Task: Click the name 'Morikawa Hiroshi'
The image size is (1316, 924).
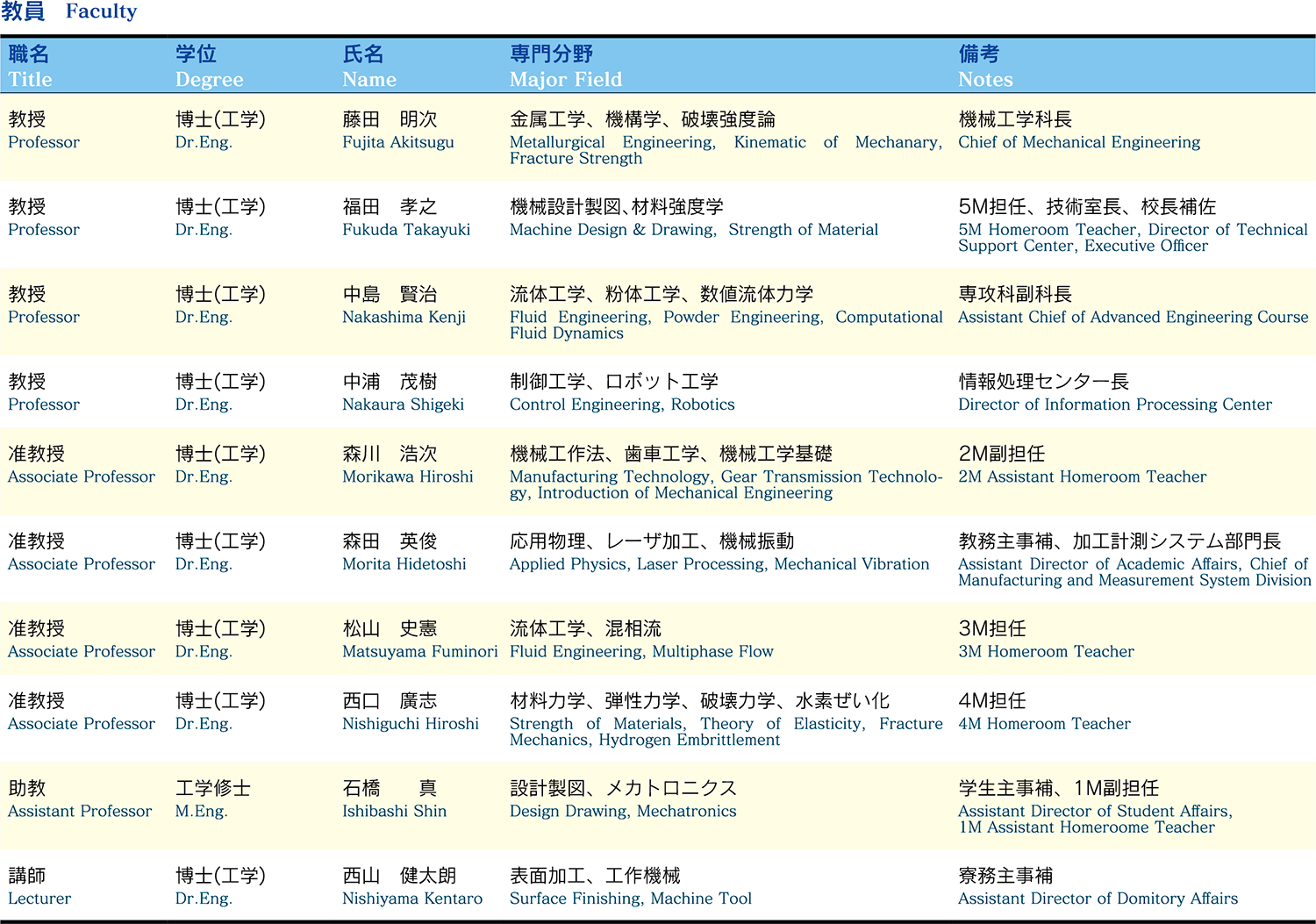Action: pyautogui.click(x=408, y=476)
